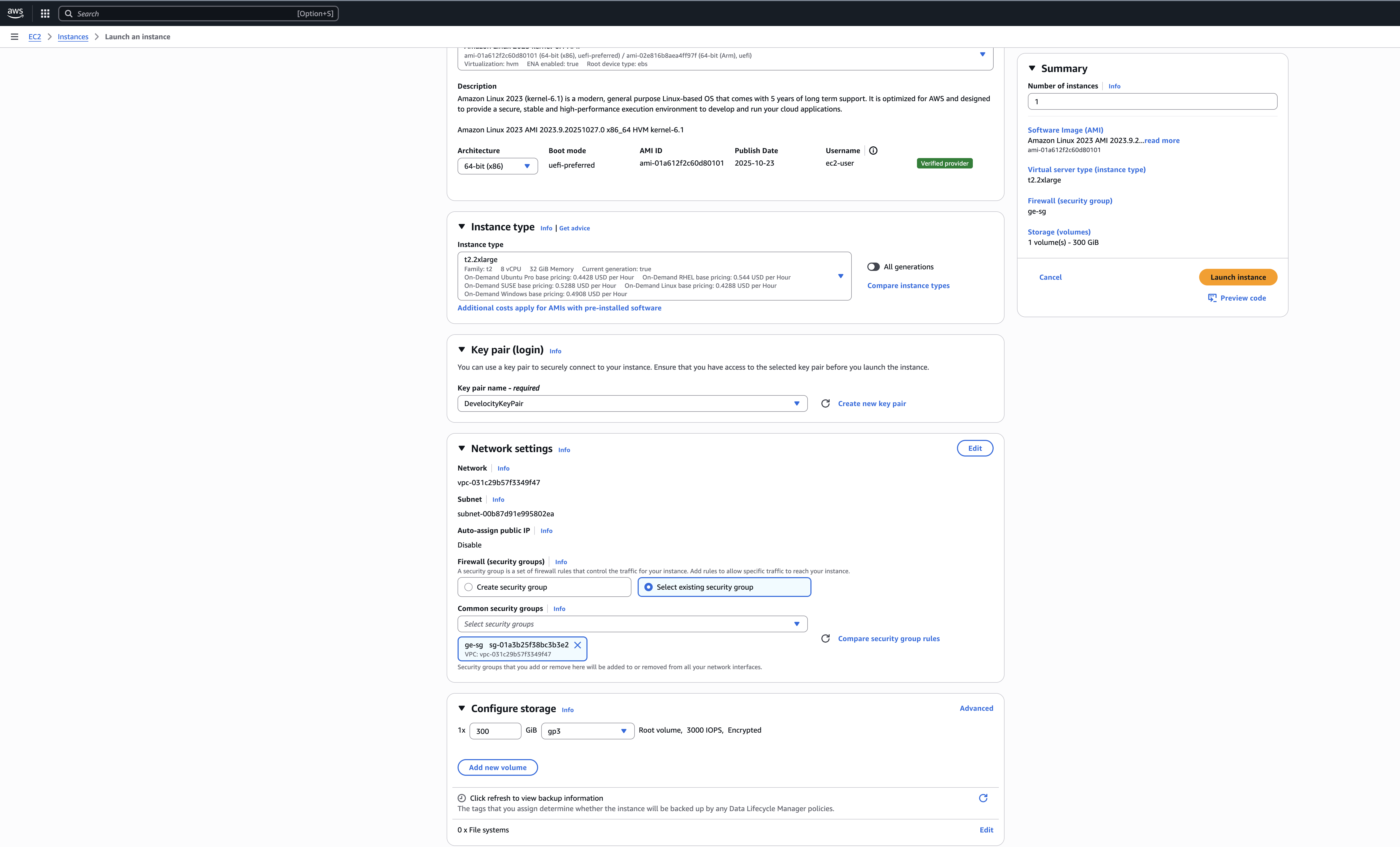Navigate to Instances breadcrumb

pos(73,36)
